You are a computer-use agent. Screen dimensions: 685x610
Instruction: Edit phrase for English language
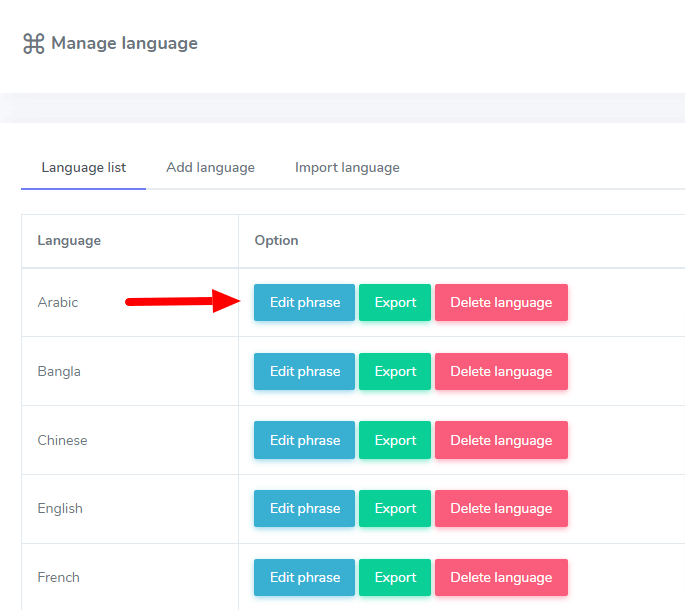point(304,509)
